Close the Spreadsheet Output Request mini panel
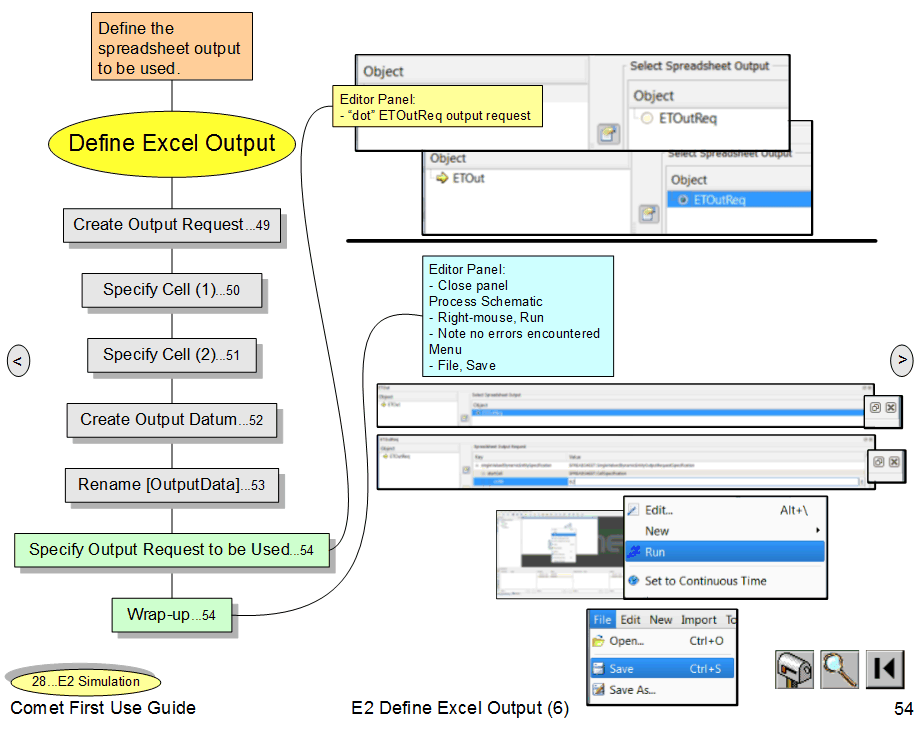924x729 pixels. coord(894,462)
